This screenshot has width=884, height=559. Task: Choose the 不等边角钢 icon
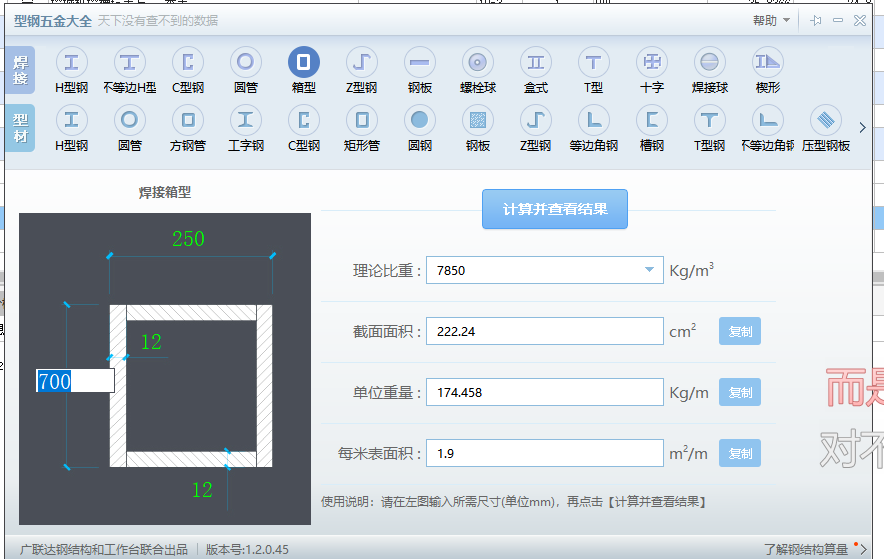pos(768,120)
